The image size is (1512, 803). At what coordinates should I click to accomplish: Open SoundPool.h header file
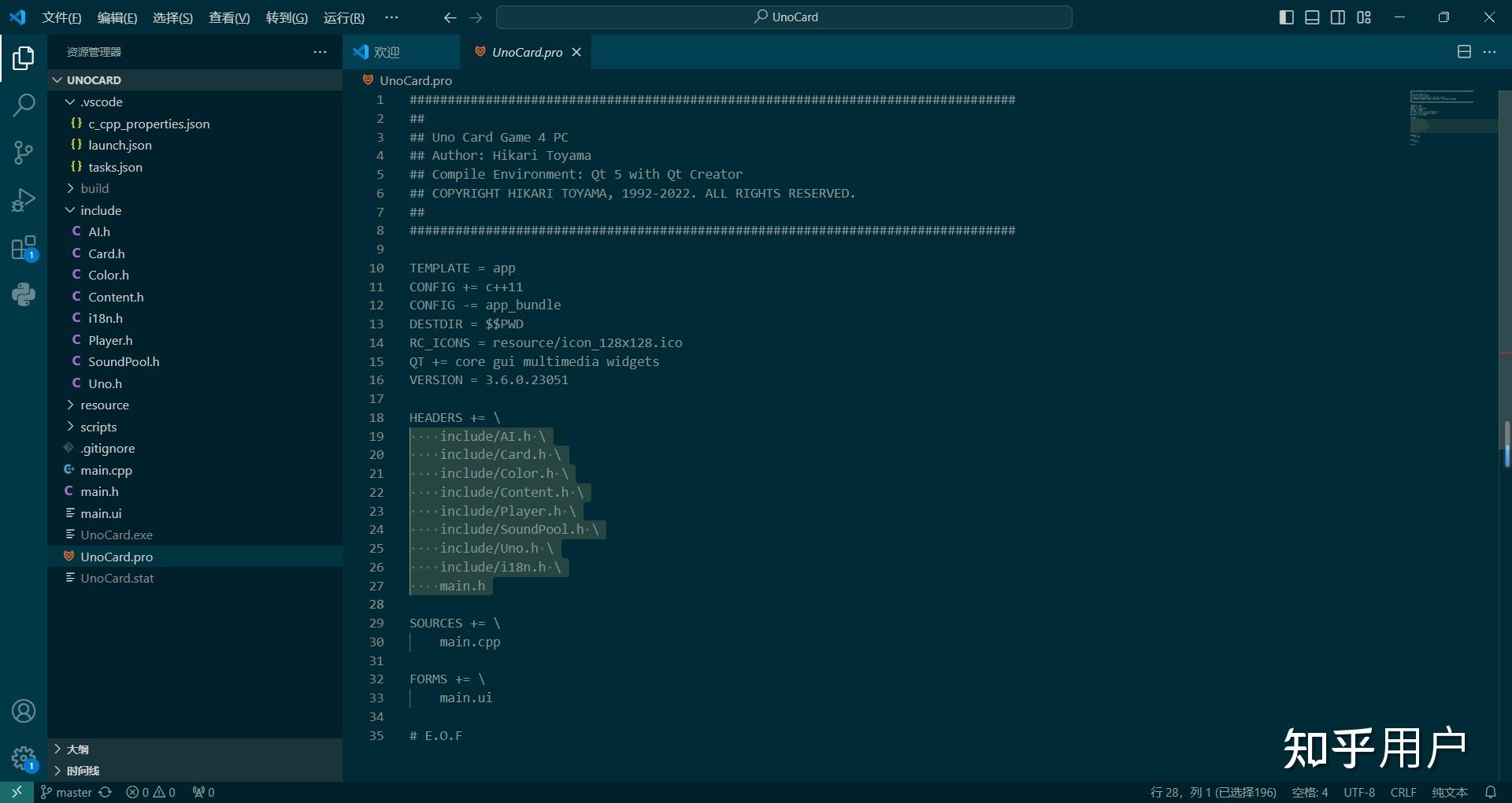[x=195, y=361]
